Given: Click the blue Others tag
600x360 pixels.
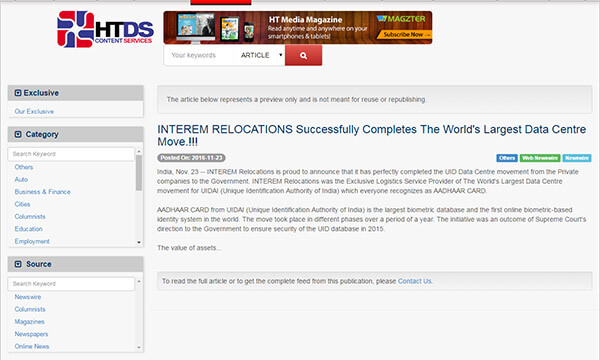Looking at the screenshot, I should 507,158.
